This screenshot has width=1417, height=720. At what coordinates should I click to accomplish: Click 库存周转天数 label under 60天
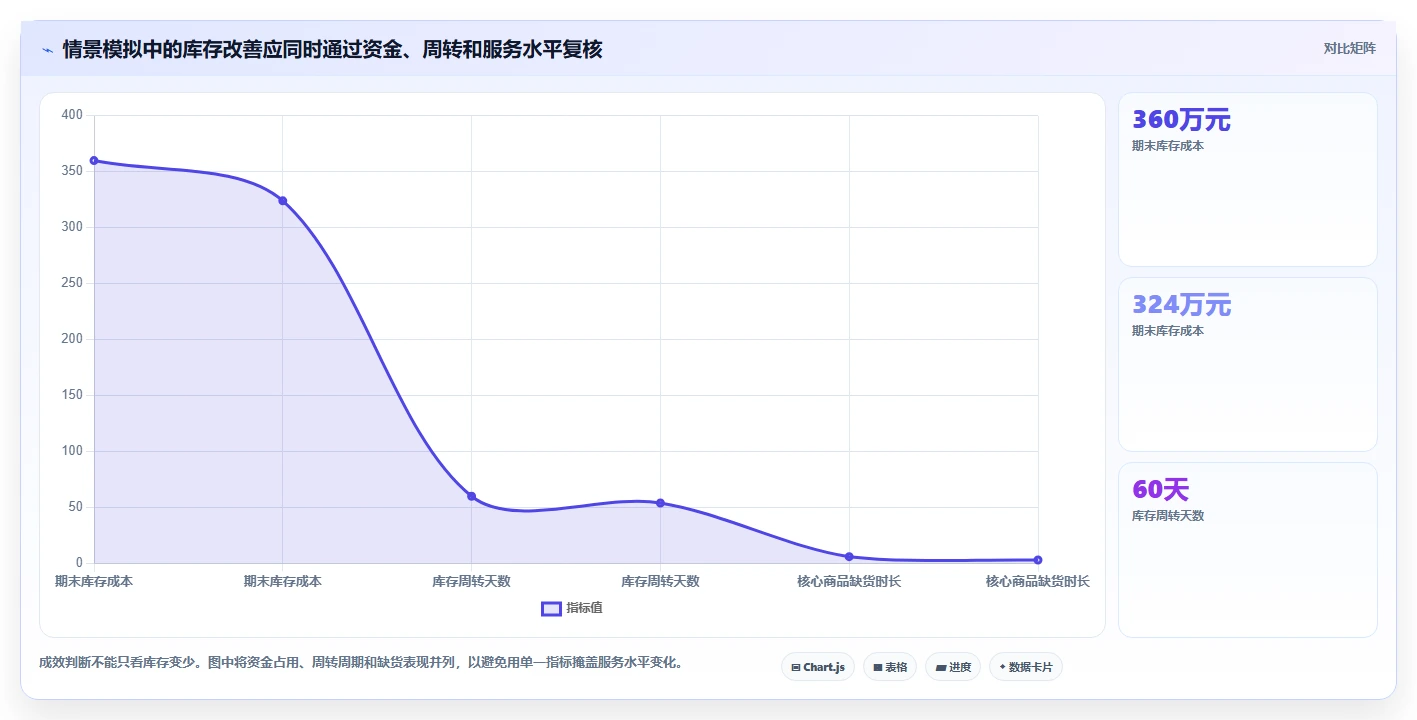(x=1168, y=516)
